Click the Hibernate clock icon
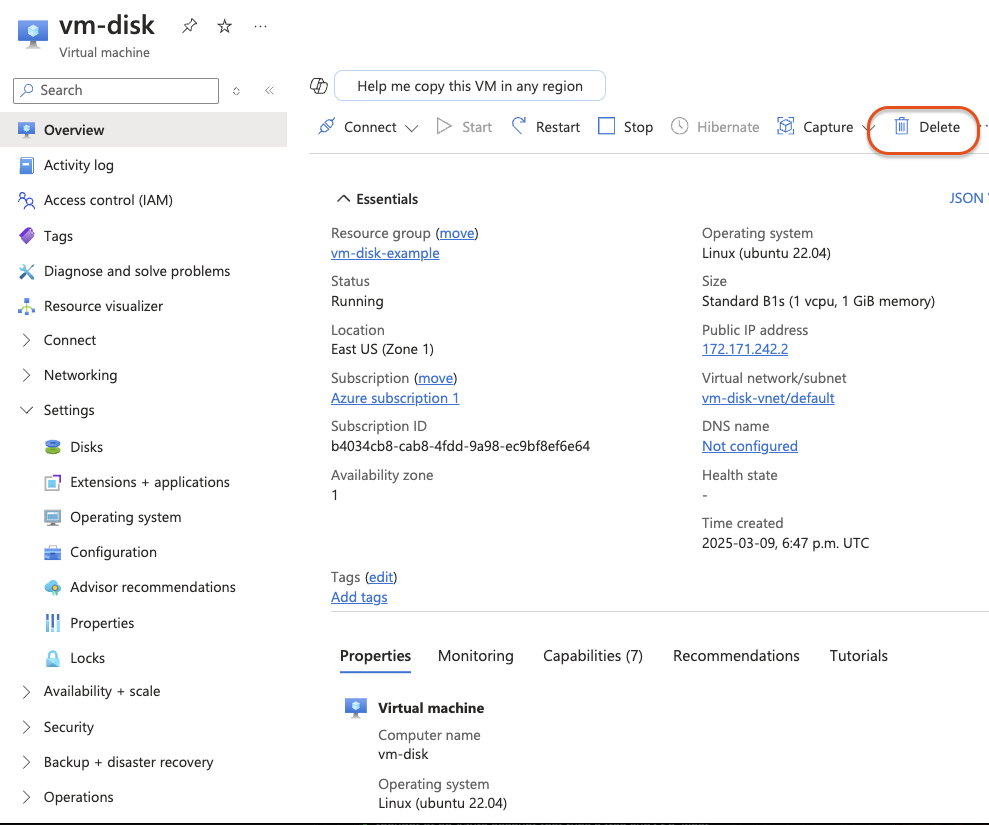The image size is (989, 825). pyautogui.click(x=679, y=126)
